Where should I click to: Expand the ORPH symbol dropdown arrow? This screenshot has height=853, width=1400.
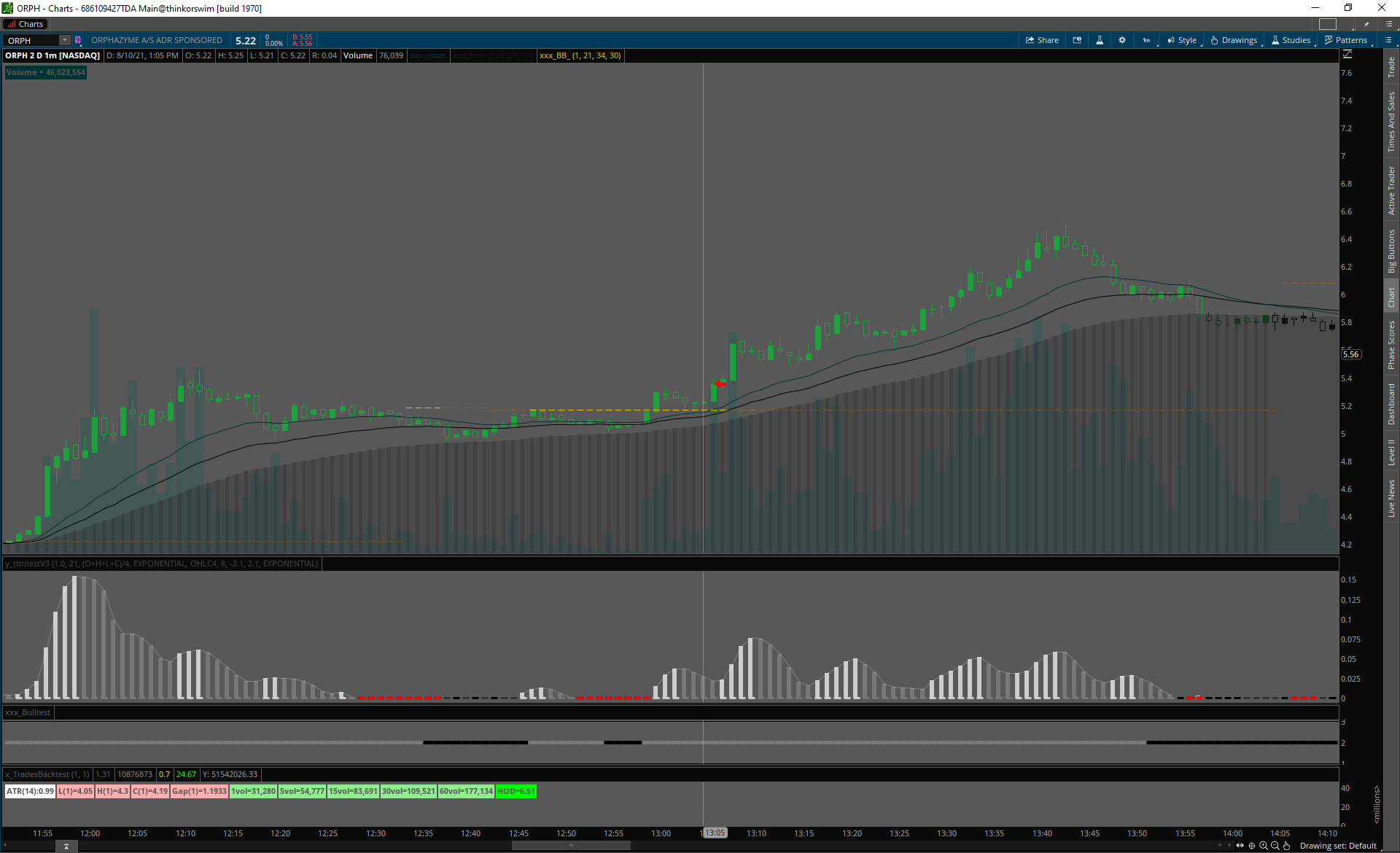coord(65,40)
